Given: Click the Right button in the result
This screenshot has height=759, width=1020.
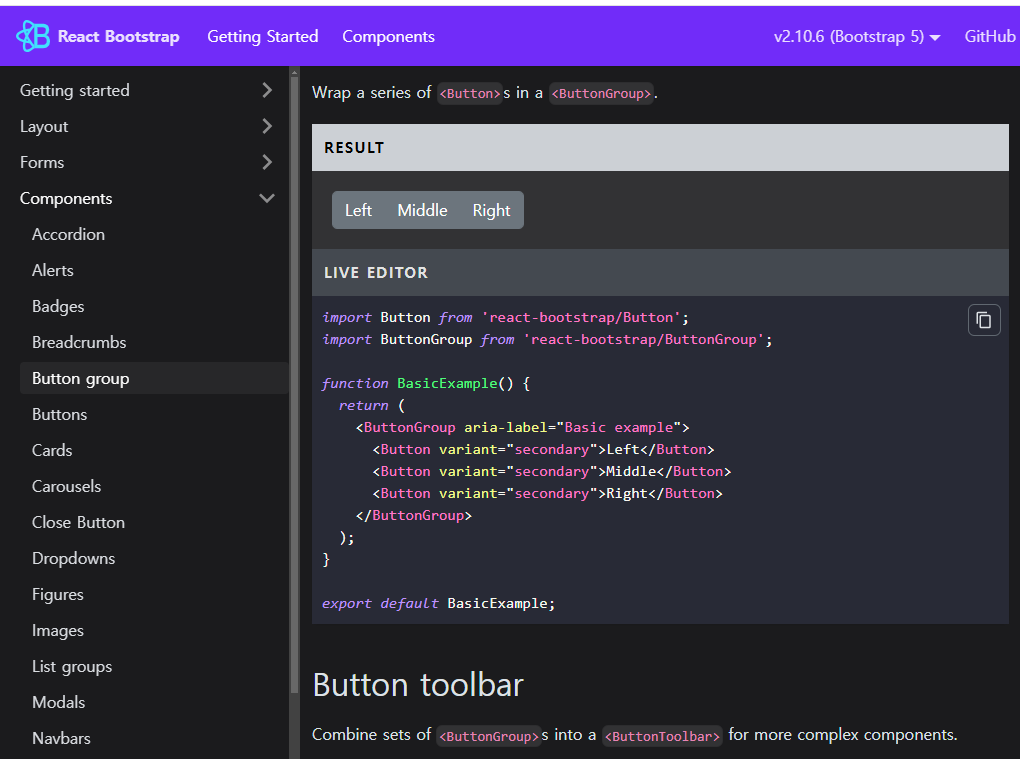Looking at the screenshot, I should pyautogui.click(x=492, y=210).
